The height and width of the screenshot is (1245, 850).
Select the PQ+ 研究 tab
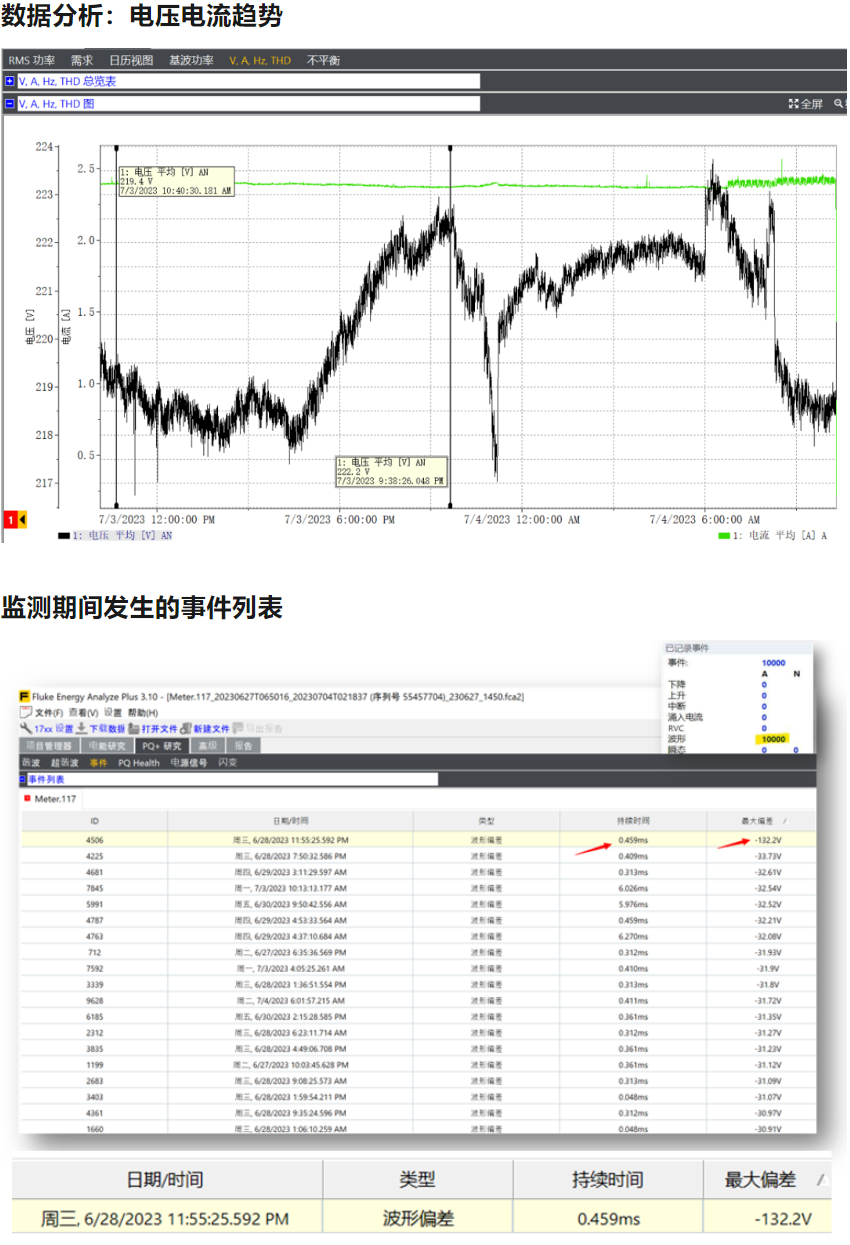pyautogui.click(x=163, y=745)
